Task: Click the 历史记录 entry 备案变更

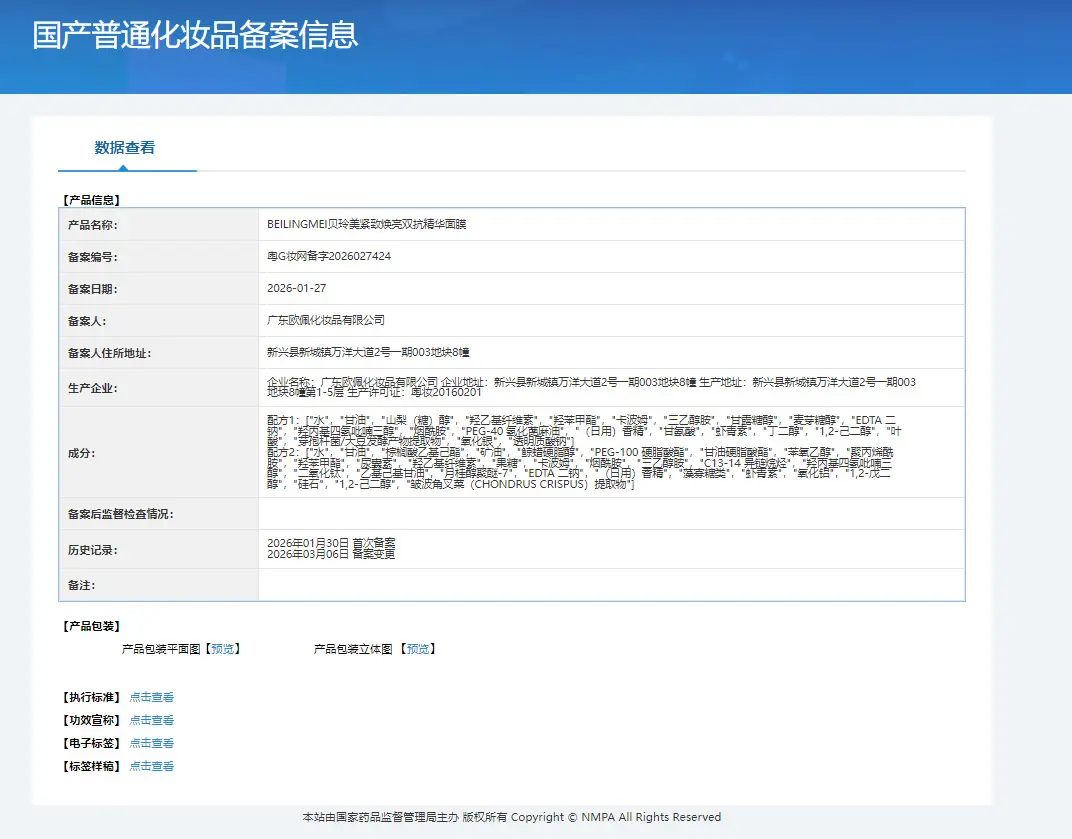Action: pyautogui.click(x=331, y=555)
